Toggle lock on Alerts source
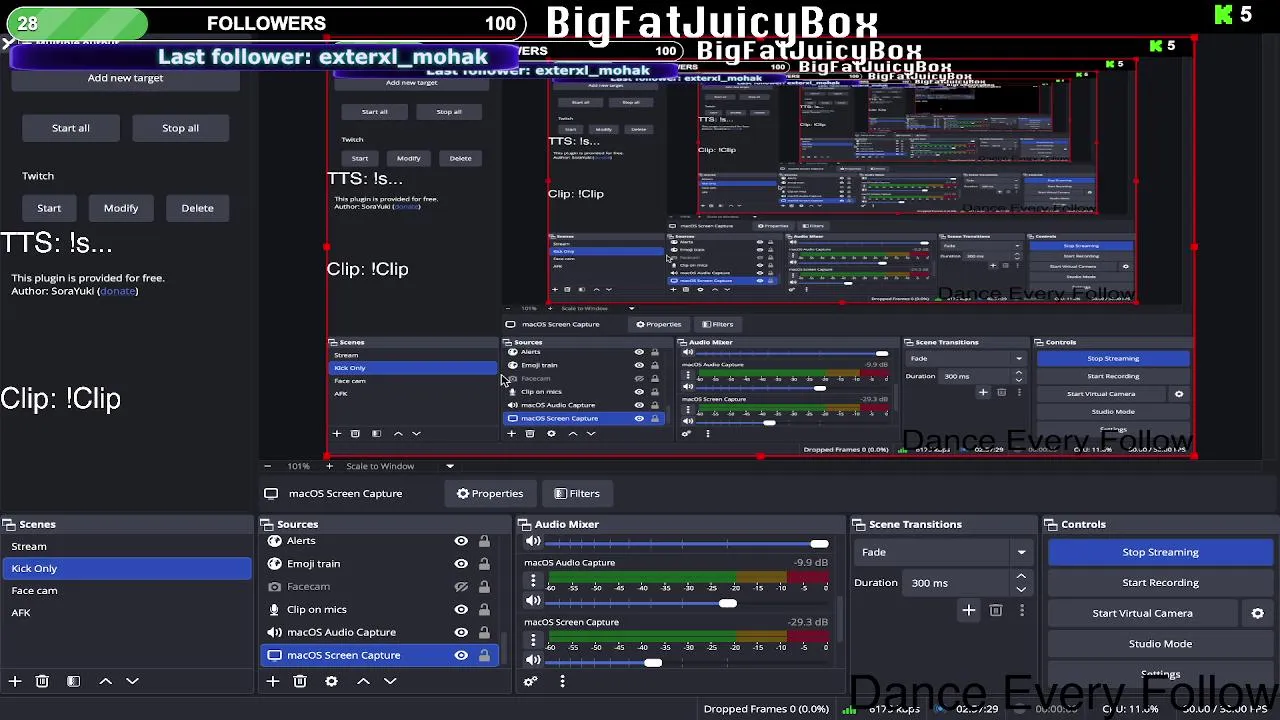Screen dimensions: 1280x720 point(484,541)
